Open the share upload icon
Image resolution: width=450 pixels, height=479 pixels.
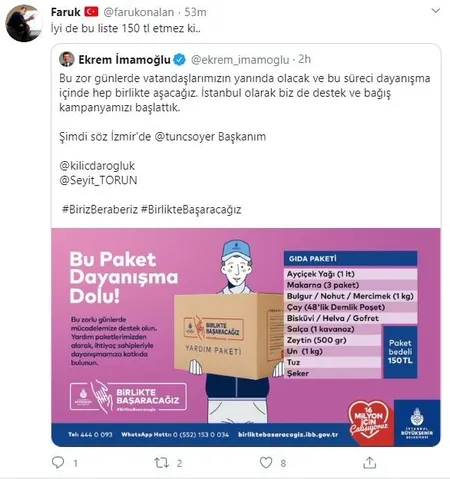click(369, 462)
